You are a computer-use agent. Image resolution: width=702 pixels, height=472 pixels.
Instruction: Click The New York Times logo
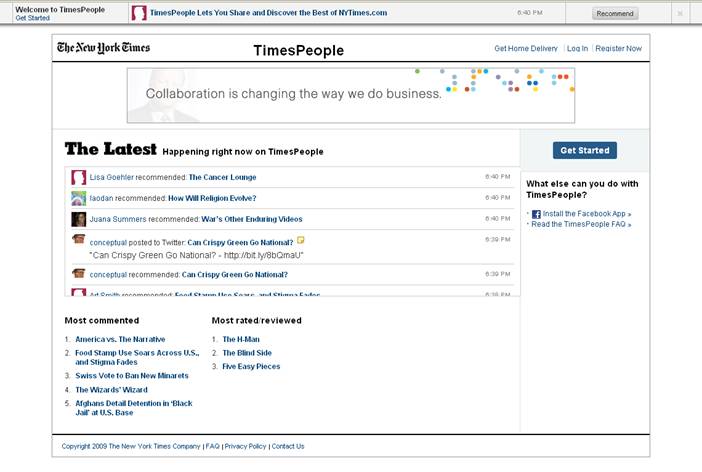click(x=103, y=47)
